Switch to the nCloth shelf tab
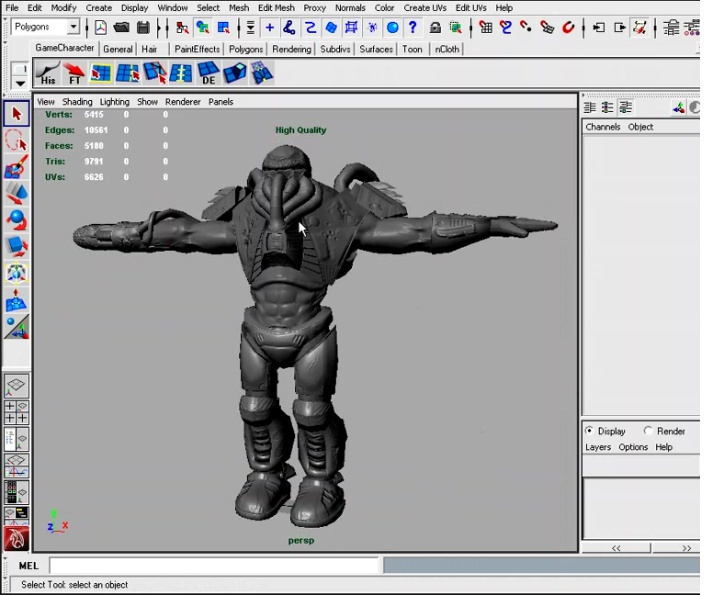724x595 pixels. pos(447,49)
